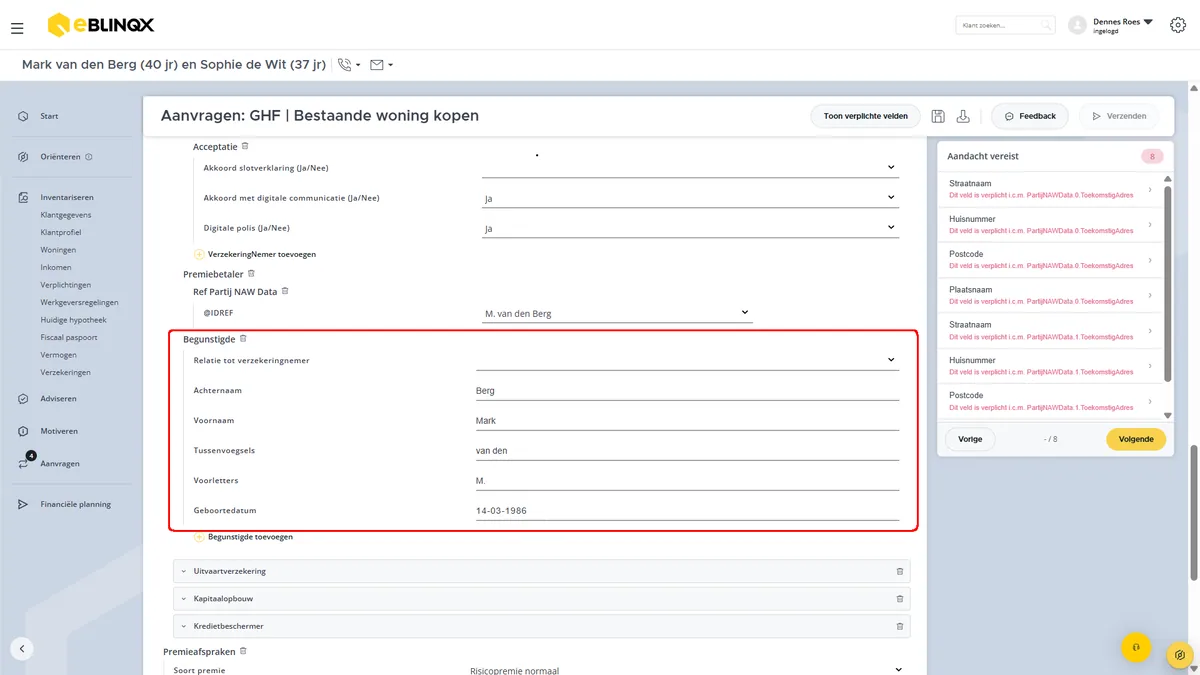
Task: Go to Start in the sidebar
Action: tap(49, 116)
